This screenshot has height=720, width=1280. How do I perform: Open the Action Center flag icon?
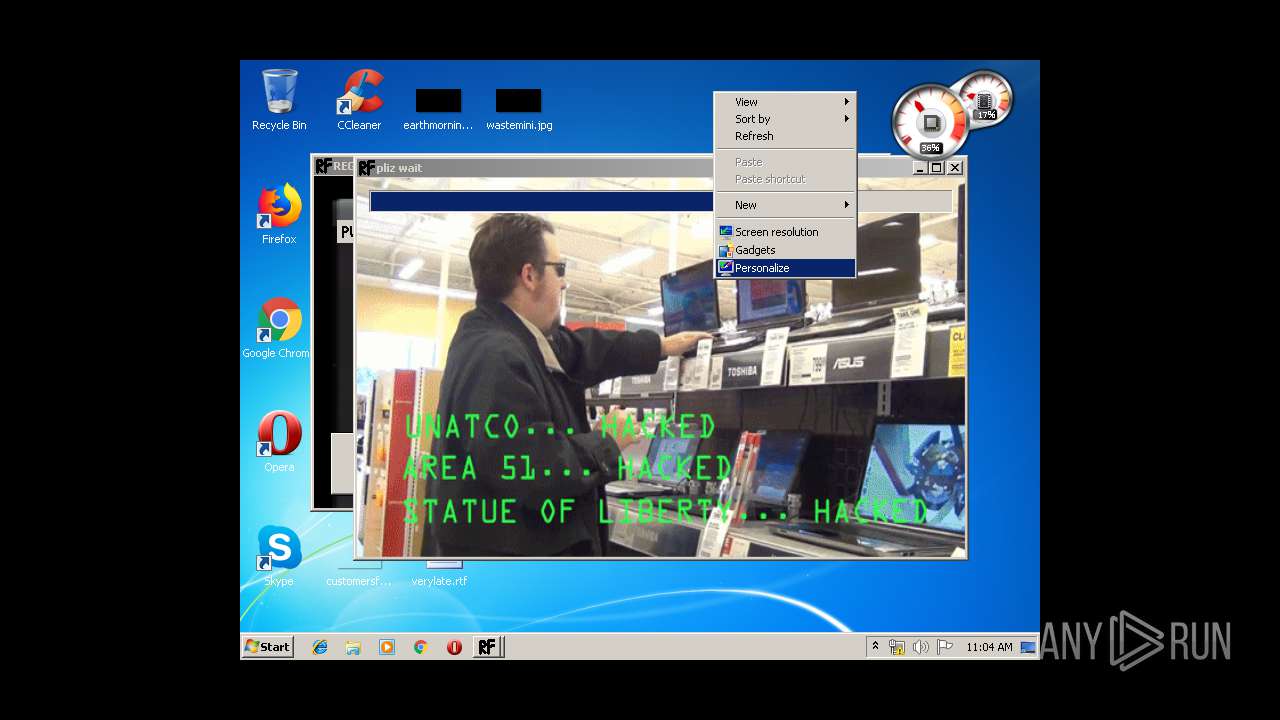[944, 647]
